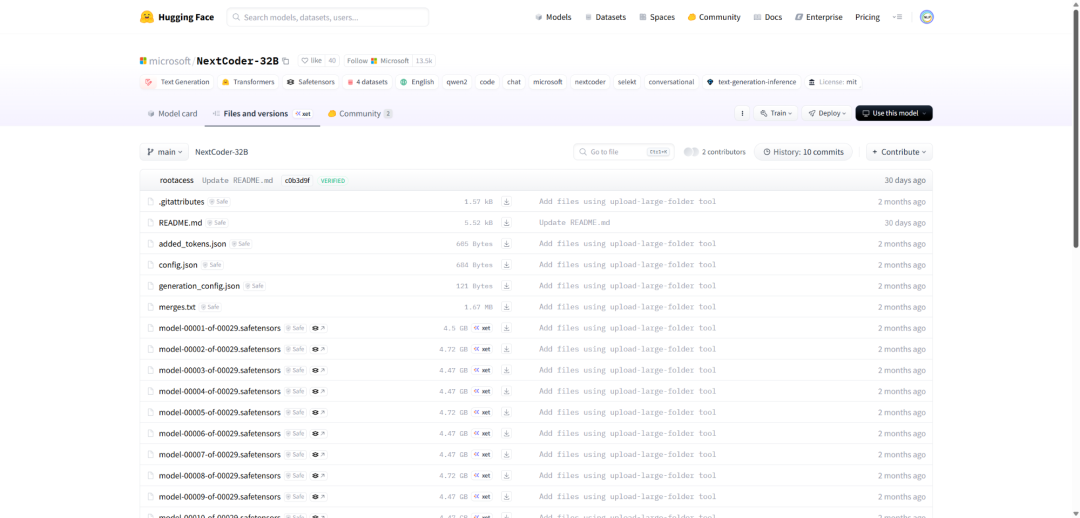1080x518 pixels.
Task: Click Safe badge next to merges.txt
Action: [209, 307]
